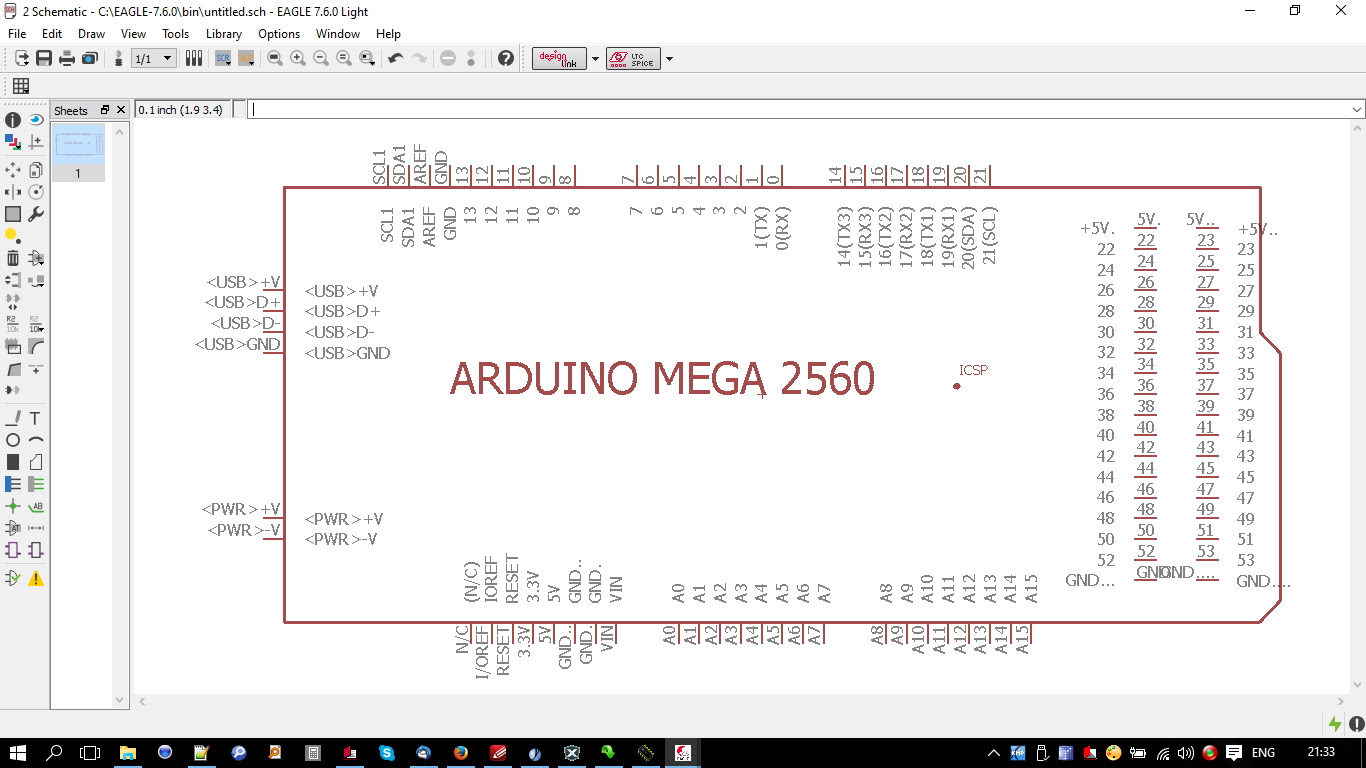1366x768 pixels.
Task: Select the filled Rectangle tool
Action: (x=13, y=462)
